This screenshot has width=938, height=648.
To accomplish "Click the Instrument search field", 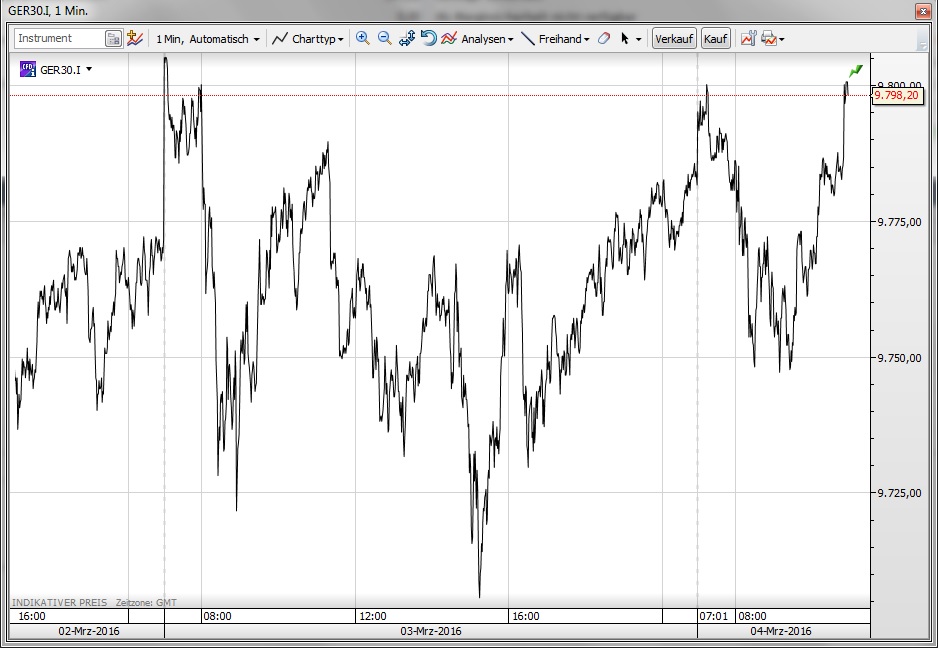I will click(58, 39).
